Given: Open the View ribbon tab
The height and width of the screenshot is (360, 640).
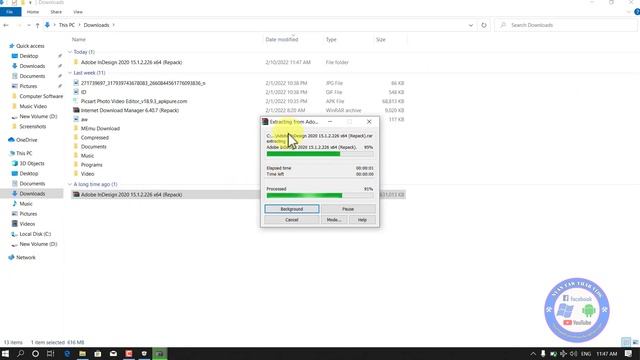Looking at the screenshot, I should pyautogui.click(x=78, y=12).
